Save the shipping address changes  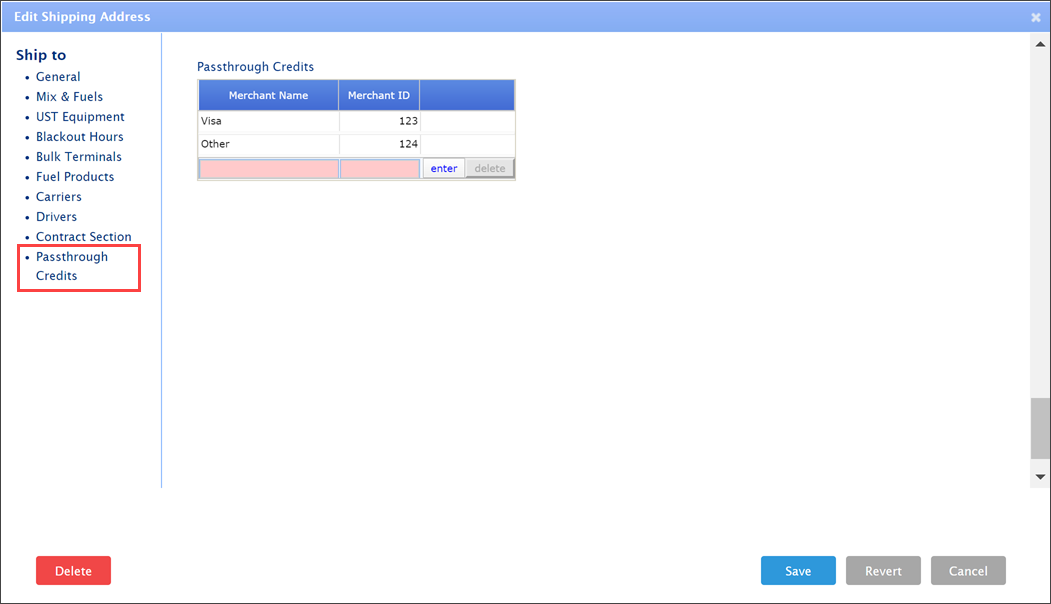[x=798, y=571]
